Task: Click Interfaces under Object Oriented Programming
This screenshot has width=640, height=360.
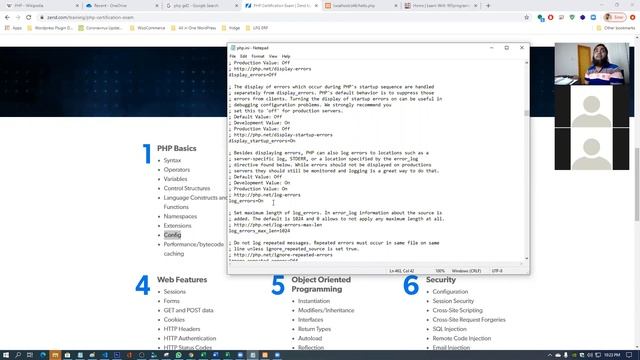Action: click(310, 320)
